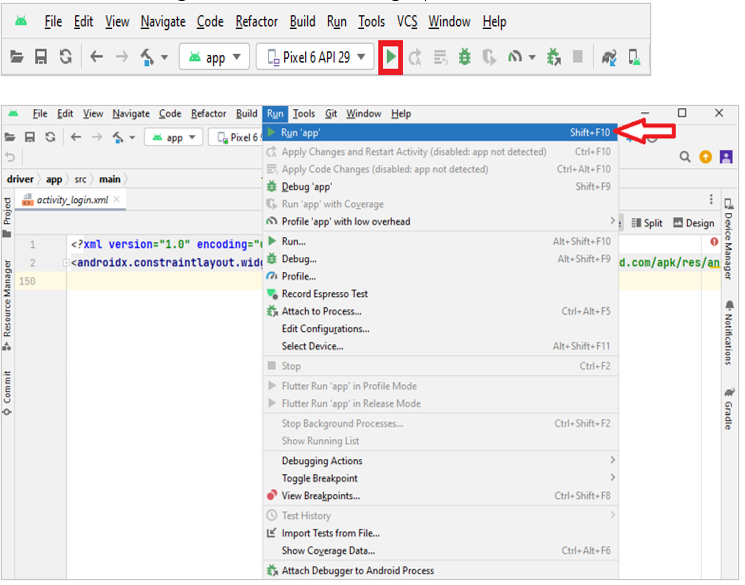This screenshot has width=745, height=585.
Task: Open the Commit side panel
Action: 7,393
